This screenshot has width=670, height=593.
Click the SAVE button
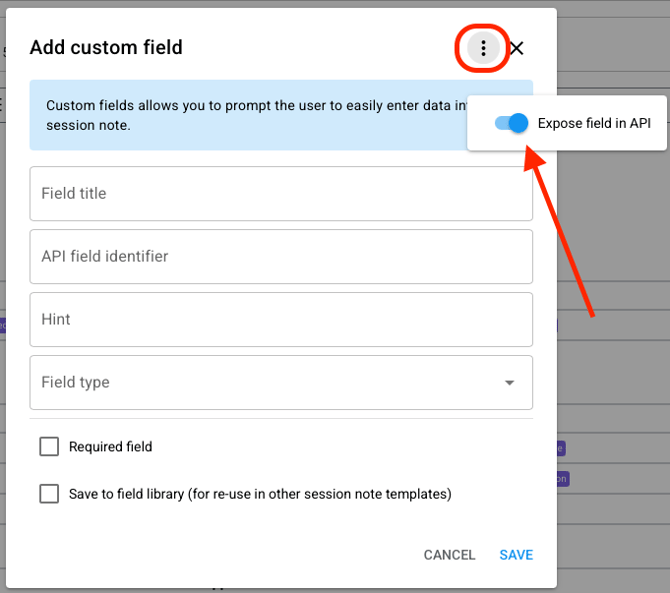[516, 555]
